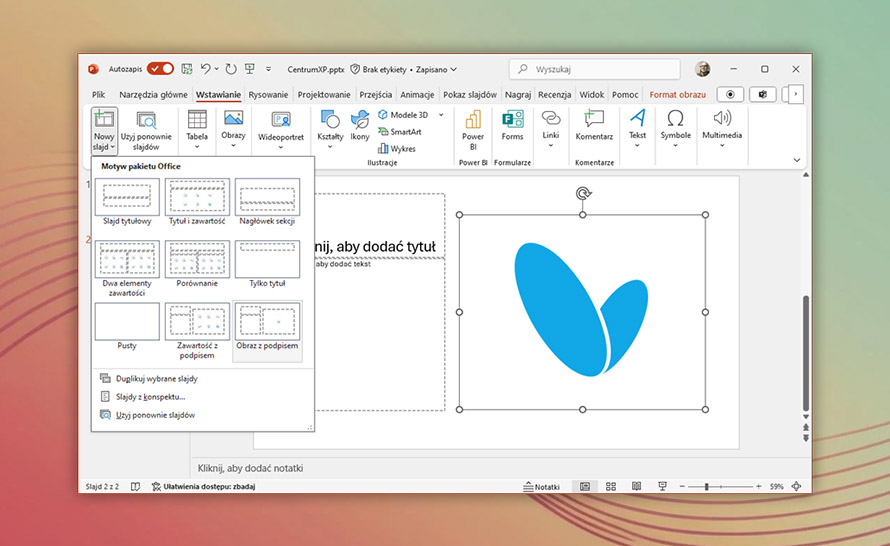Switch to the Narzędzia główne tab
The height and width of the screenshot is (546, 890).
(x=153, y=95)
